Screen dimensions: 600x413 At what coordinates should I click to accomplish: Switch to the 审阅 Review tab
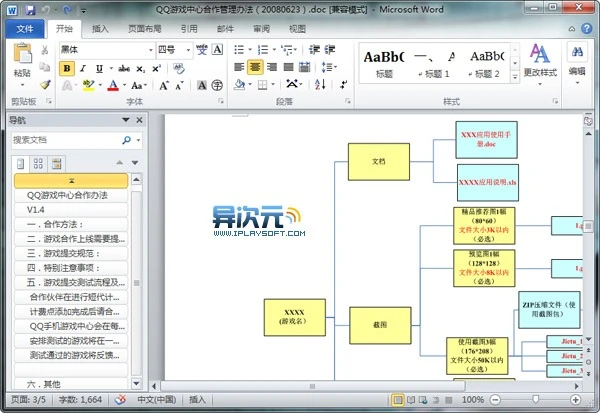click(x=261, y=29)
